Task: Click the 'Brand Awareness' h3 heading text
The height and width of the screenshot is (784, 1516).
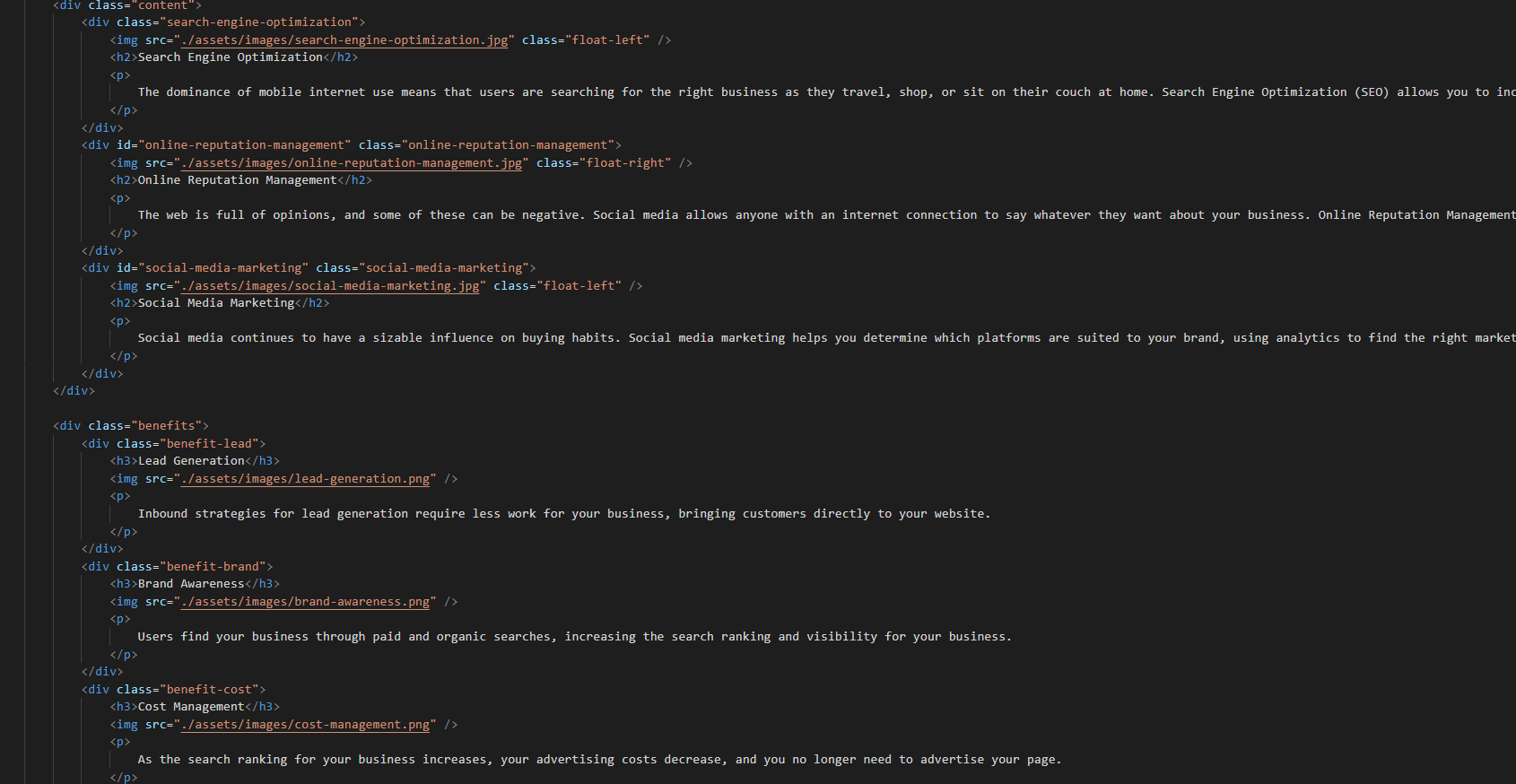Action: (x=191, y=584)
